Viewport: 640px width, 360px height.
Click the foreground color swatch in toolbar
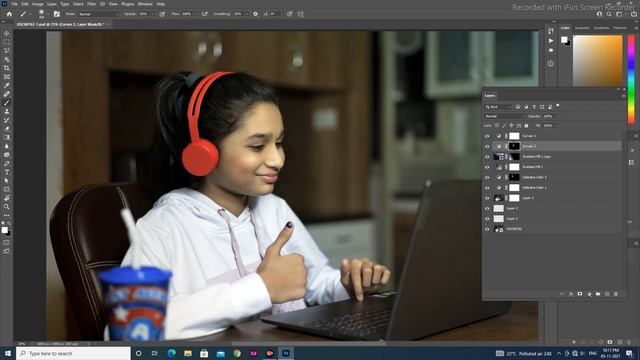click(x=4, y=230)
